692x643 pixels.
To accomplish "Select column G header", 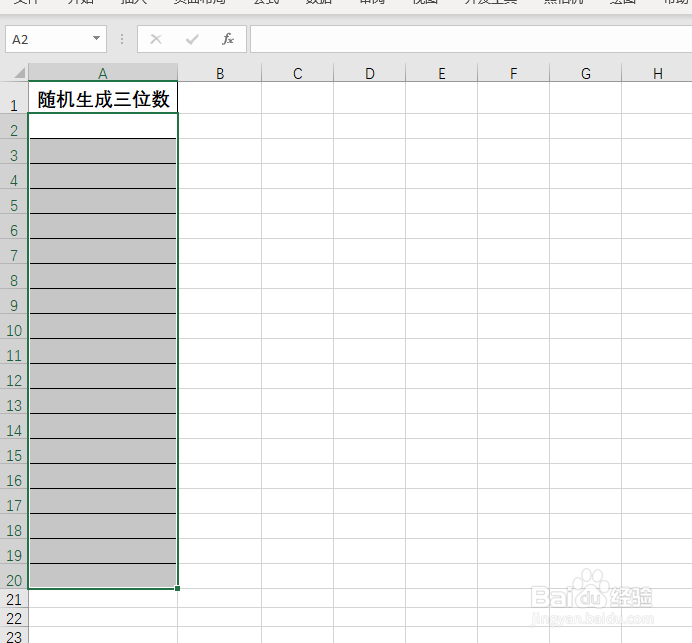I will click(x=585, y=73).
